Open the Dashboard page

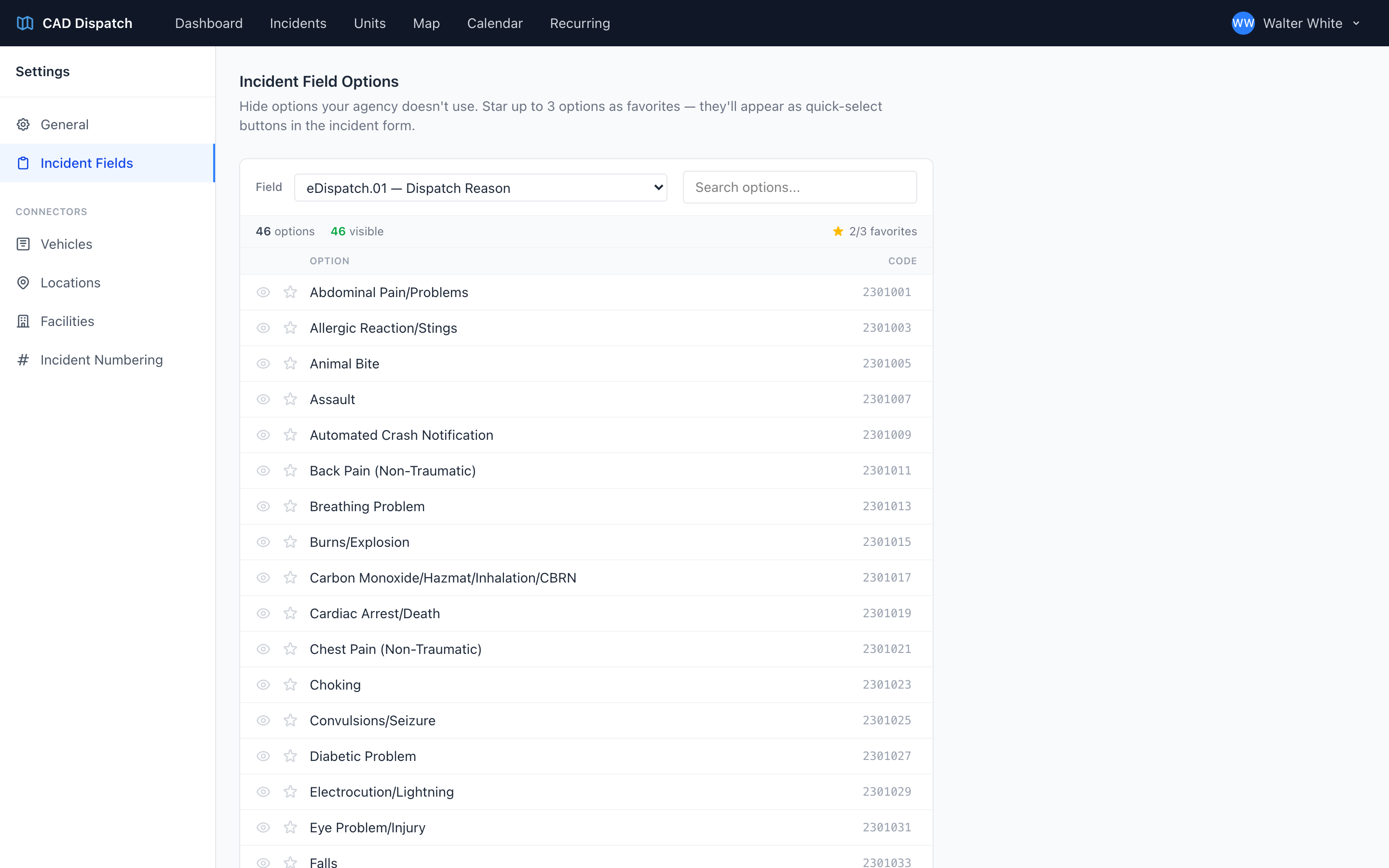click(209, 23)
